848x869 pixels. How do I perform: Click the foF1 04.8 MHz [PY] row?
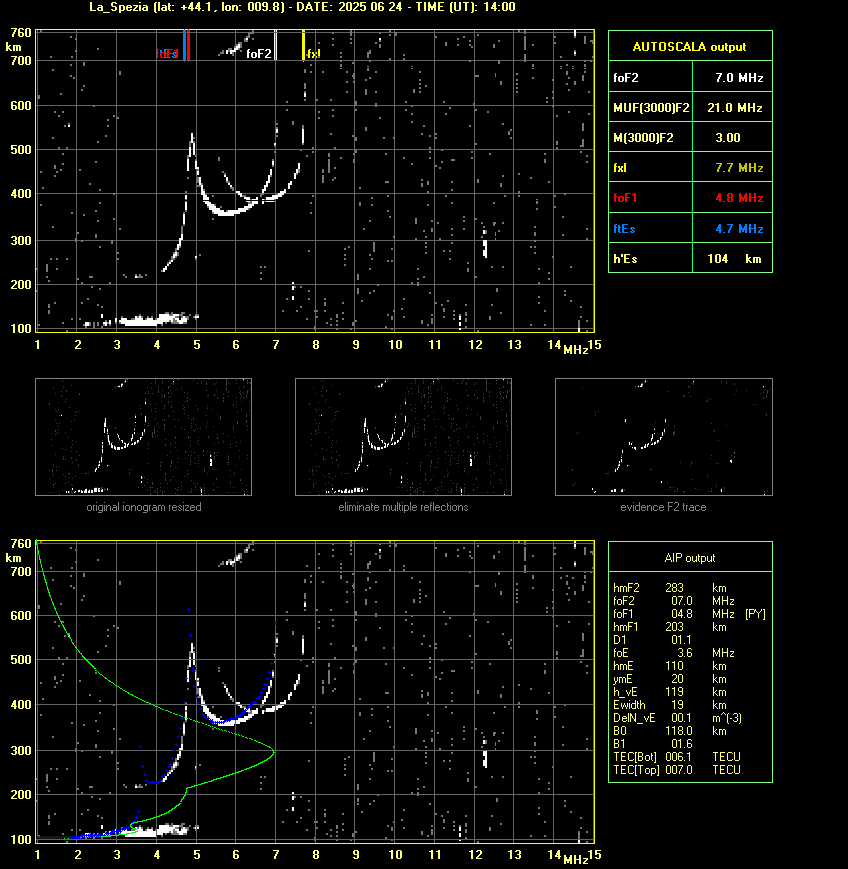[689, 614]
